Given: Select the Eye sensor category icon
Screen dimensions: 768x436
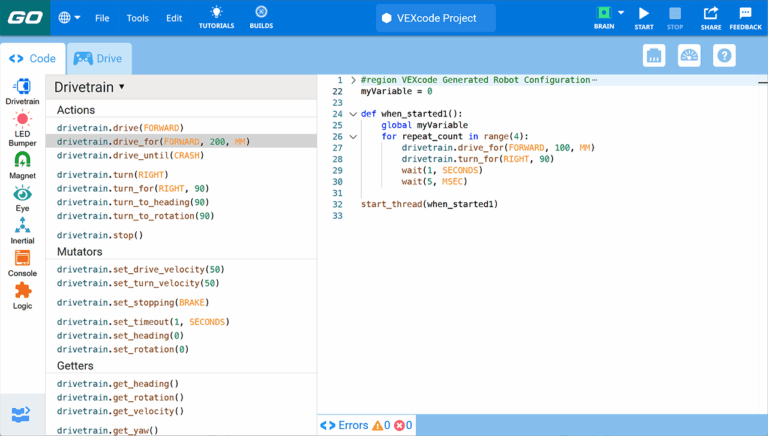Looking at the screenshot, I should click(23, 198).
